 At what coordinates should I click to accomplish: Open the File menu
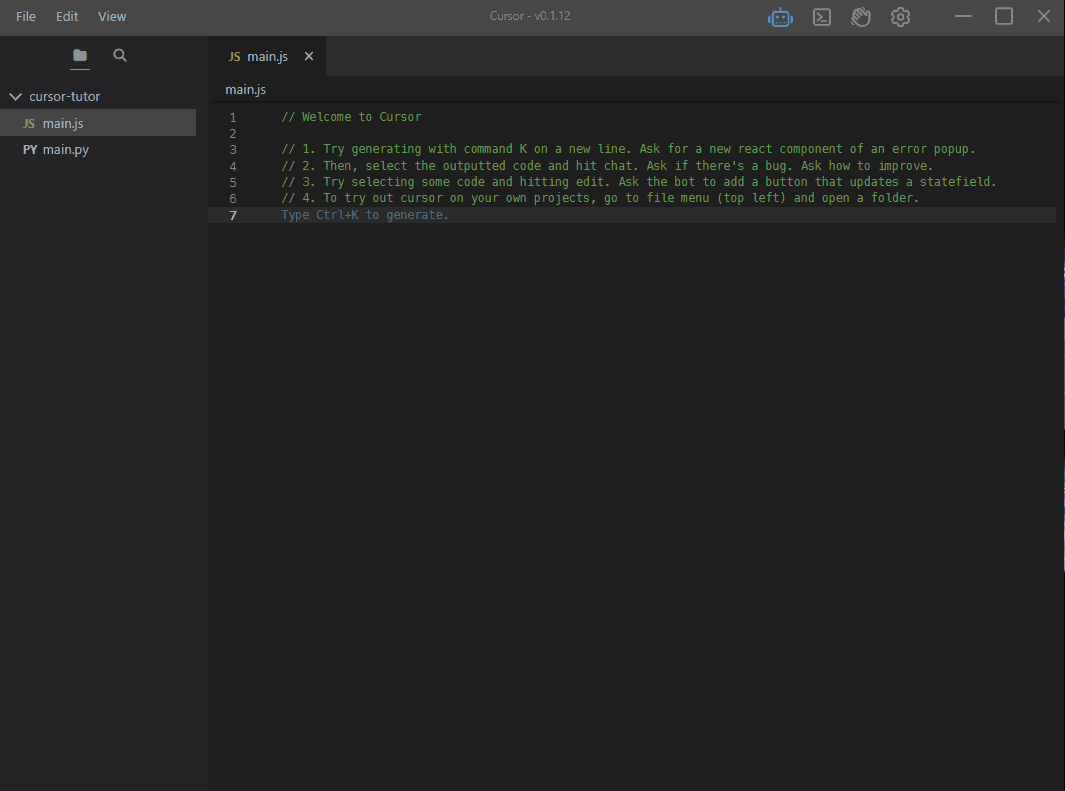(x=26, y=16)
